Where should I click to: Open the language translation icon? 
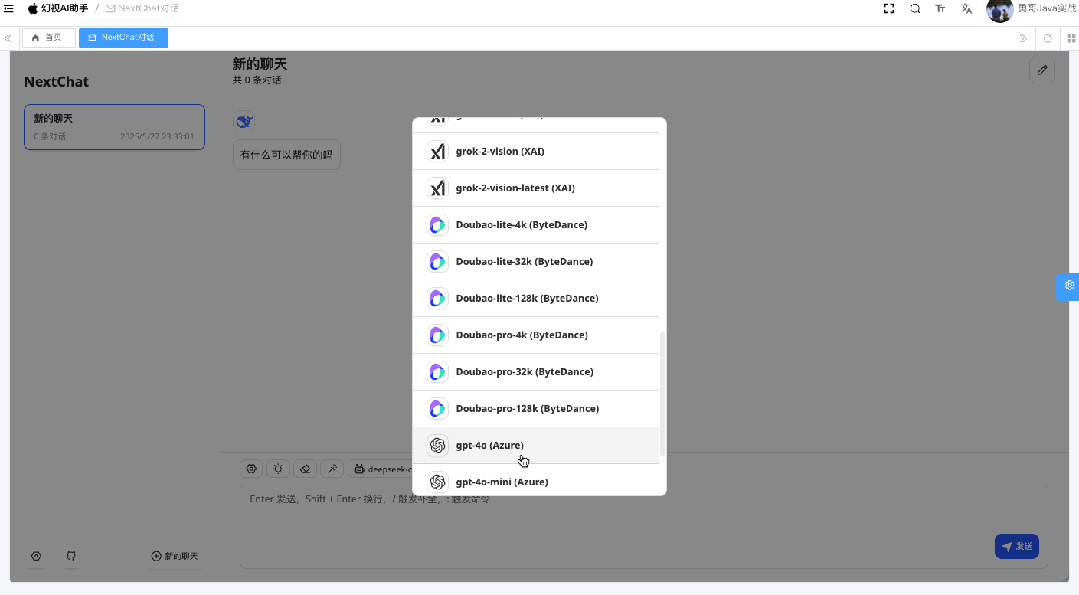pyautogui.click(x=967, y=8)
